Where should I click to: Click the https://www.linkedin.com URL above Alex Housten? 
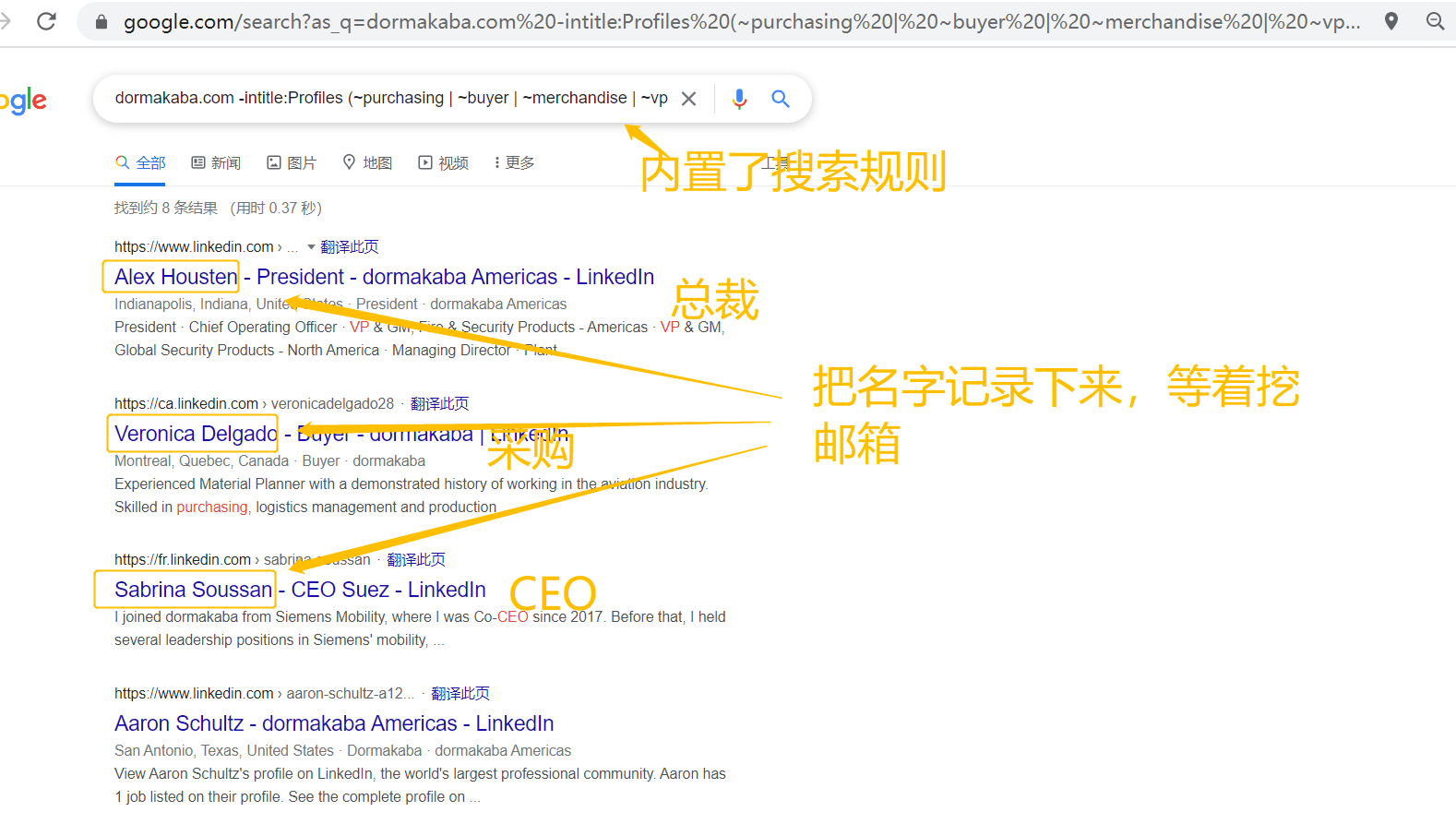point(194,247)
